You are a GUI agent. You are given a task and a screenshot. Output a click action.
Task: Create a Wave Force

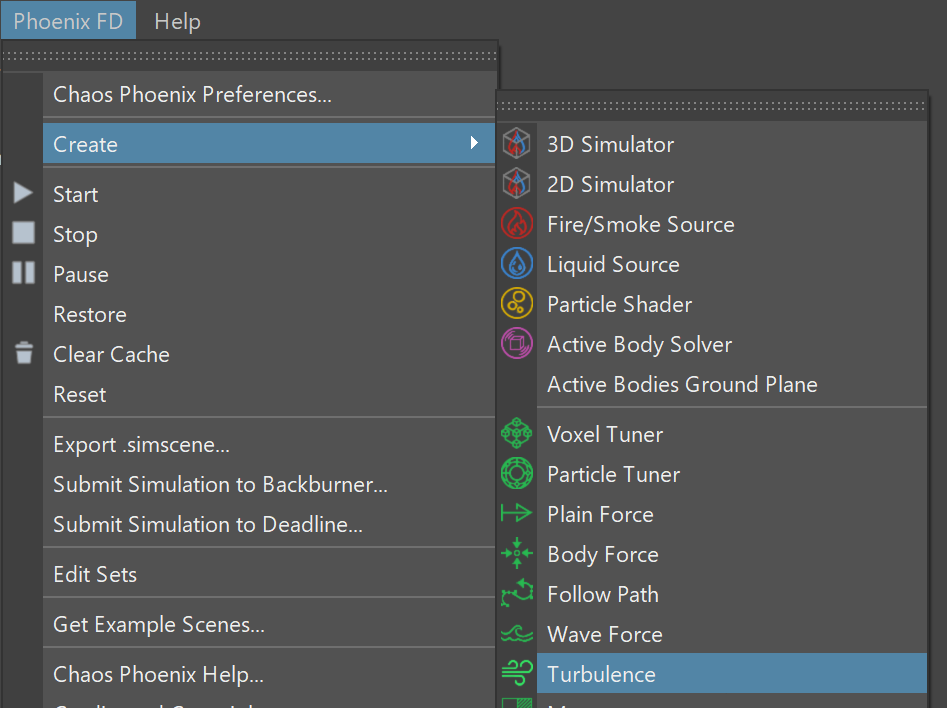point(731,634)
